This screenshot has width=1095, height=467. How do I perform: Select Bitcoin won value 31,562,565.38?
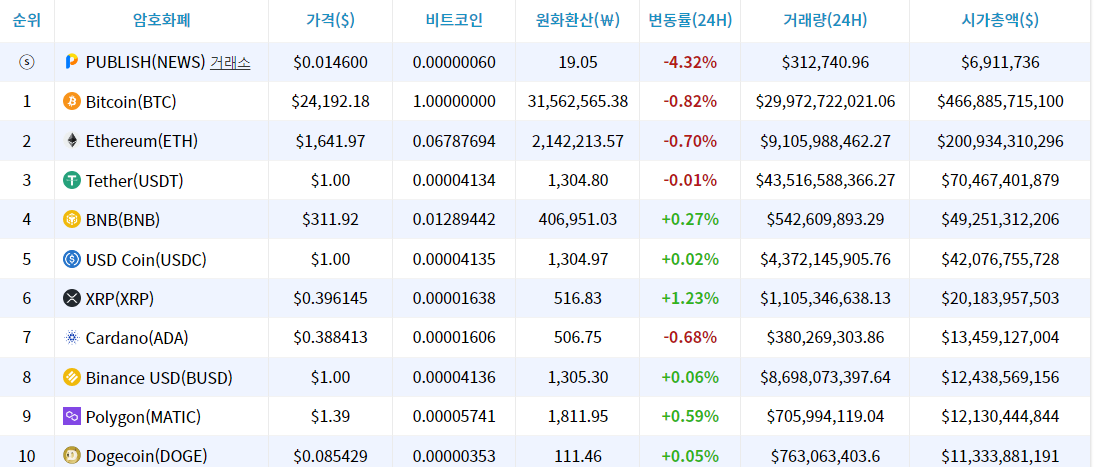coord(578,102)
